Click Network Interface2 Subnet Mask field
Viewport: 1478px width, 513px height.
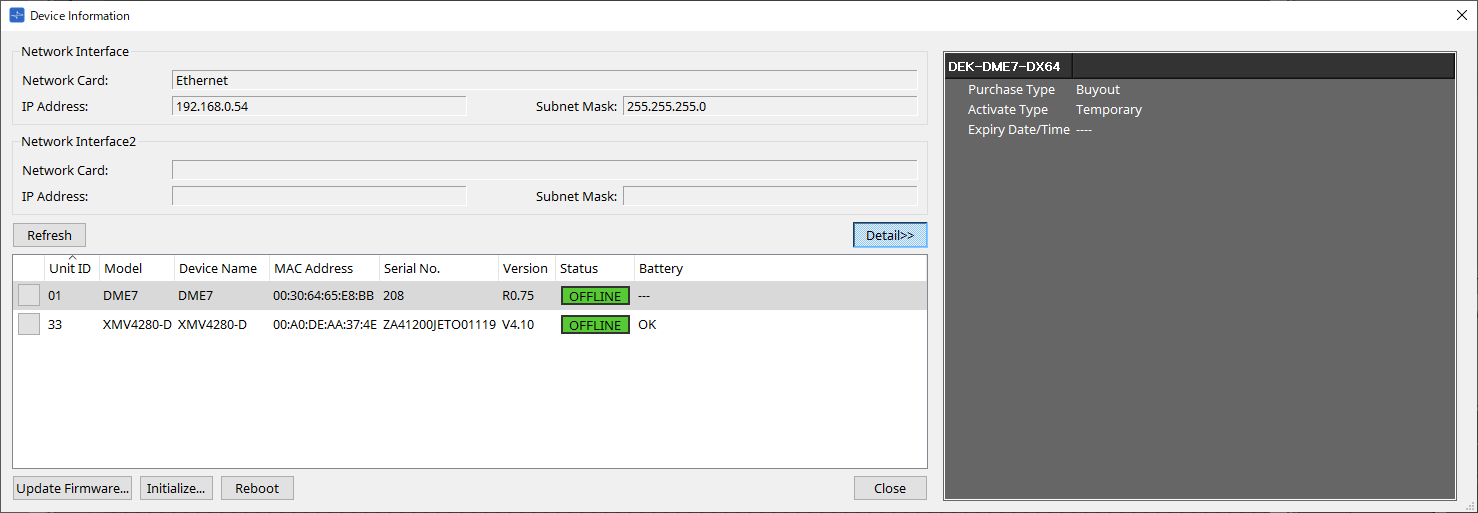point(770,196)
